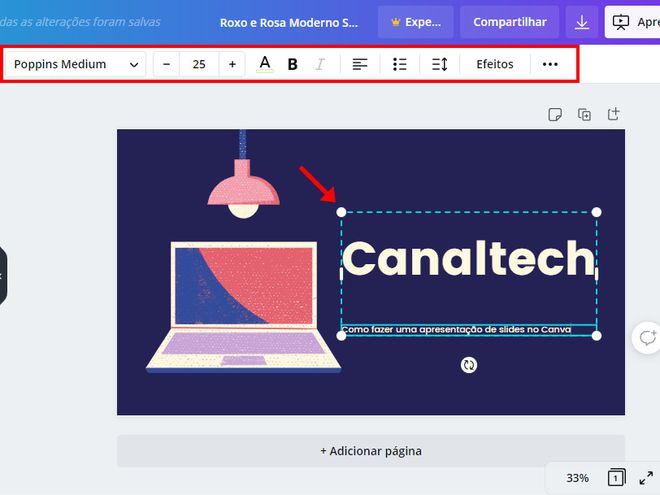The image size is (660, 495).
Task: Select the subtitle Como fazer uma apresentação
Action: click(456, 329)
